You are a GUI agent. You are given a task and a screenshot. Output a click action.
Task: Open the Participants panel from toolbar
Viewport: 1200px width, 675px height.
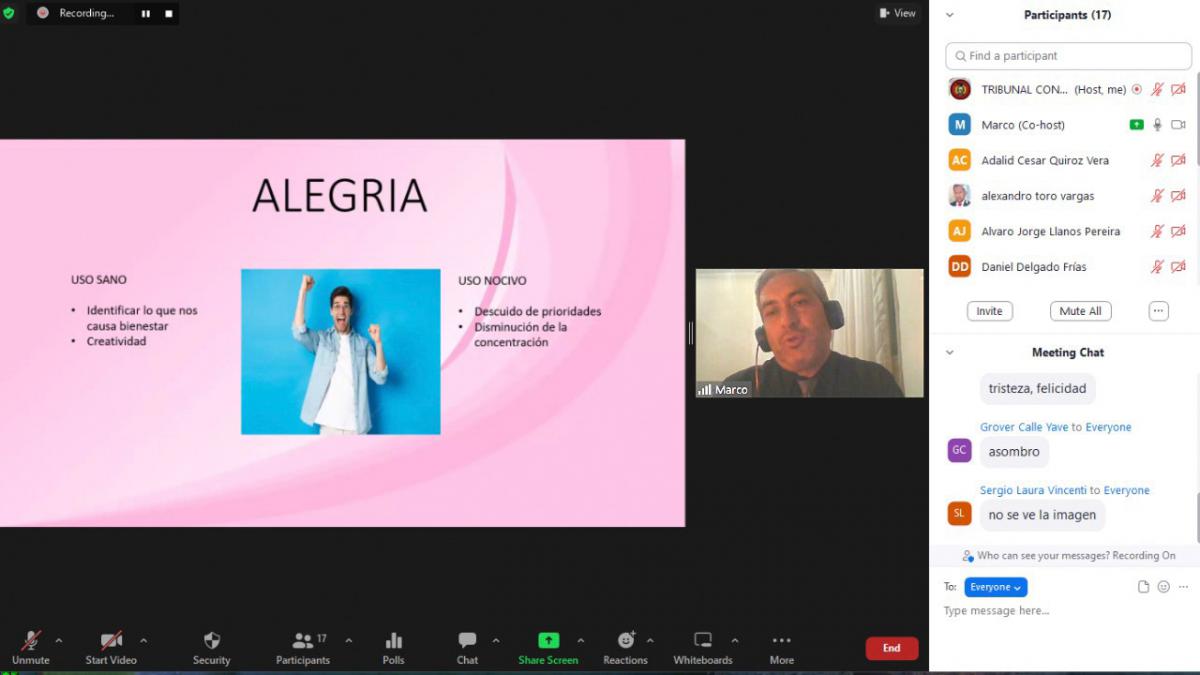click(x=302, y=641)
